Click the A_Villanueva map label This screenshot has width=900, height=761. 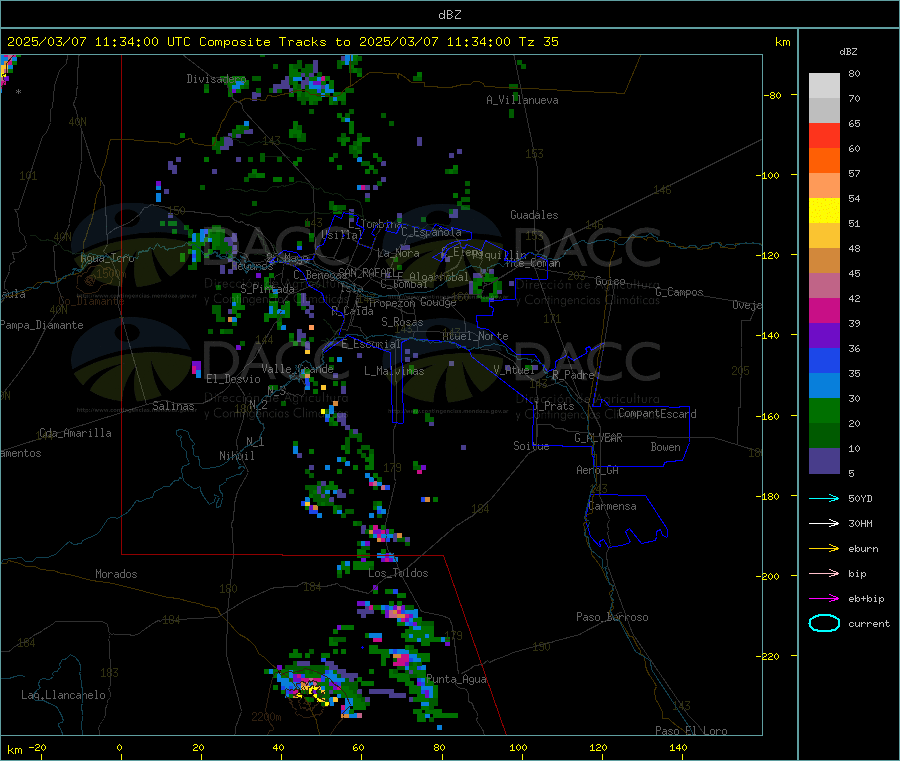(x=522, y=100)
